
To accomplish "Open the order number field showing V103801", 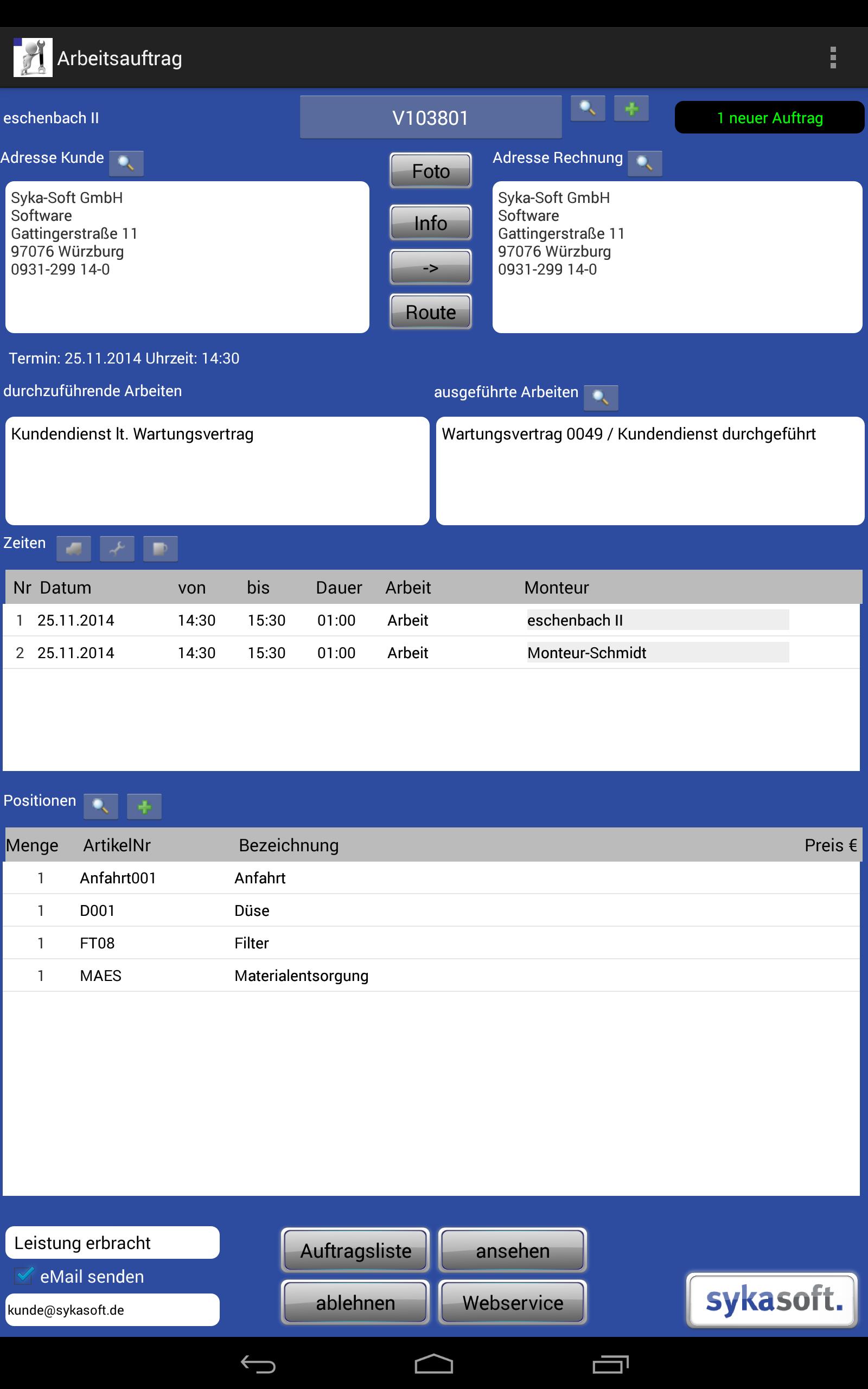I will [431, 117].
